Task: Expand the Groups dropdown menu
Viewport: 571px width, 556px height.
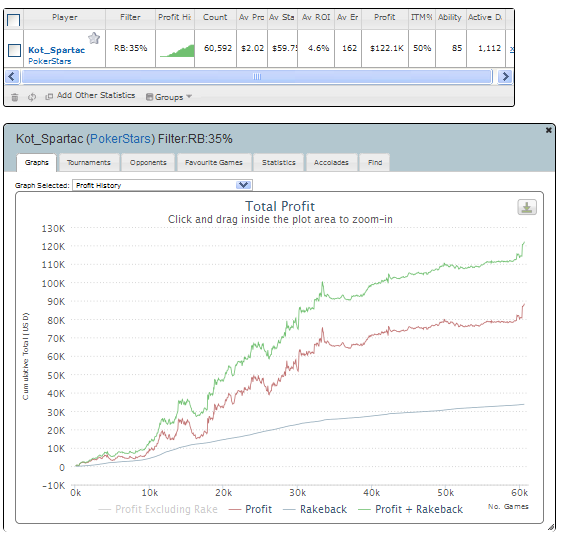Action: pyautogui.click(x=169, y=97)
